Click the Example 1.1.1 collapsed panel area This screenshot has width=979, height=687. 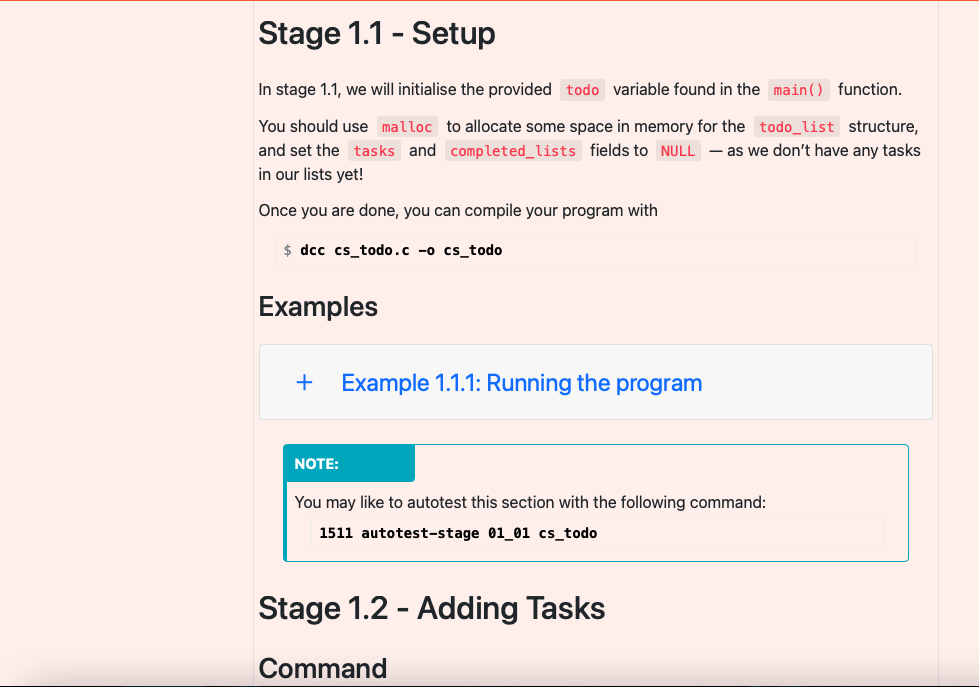[595, 382]
